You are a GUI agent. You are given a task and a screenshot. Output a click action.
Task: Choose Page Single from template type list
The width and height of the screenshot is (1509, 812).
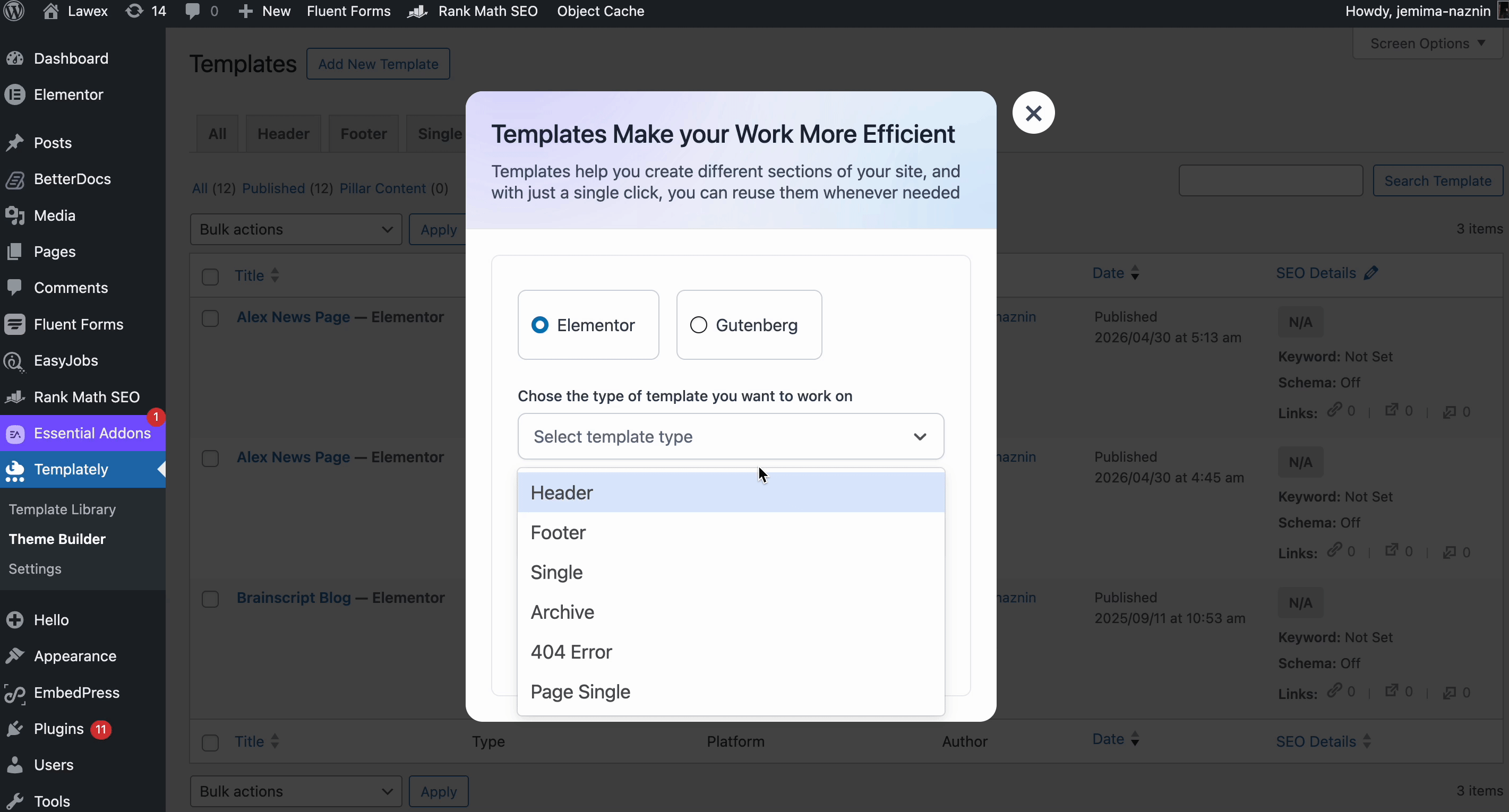[731, 692]
